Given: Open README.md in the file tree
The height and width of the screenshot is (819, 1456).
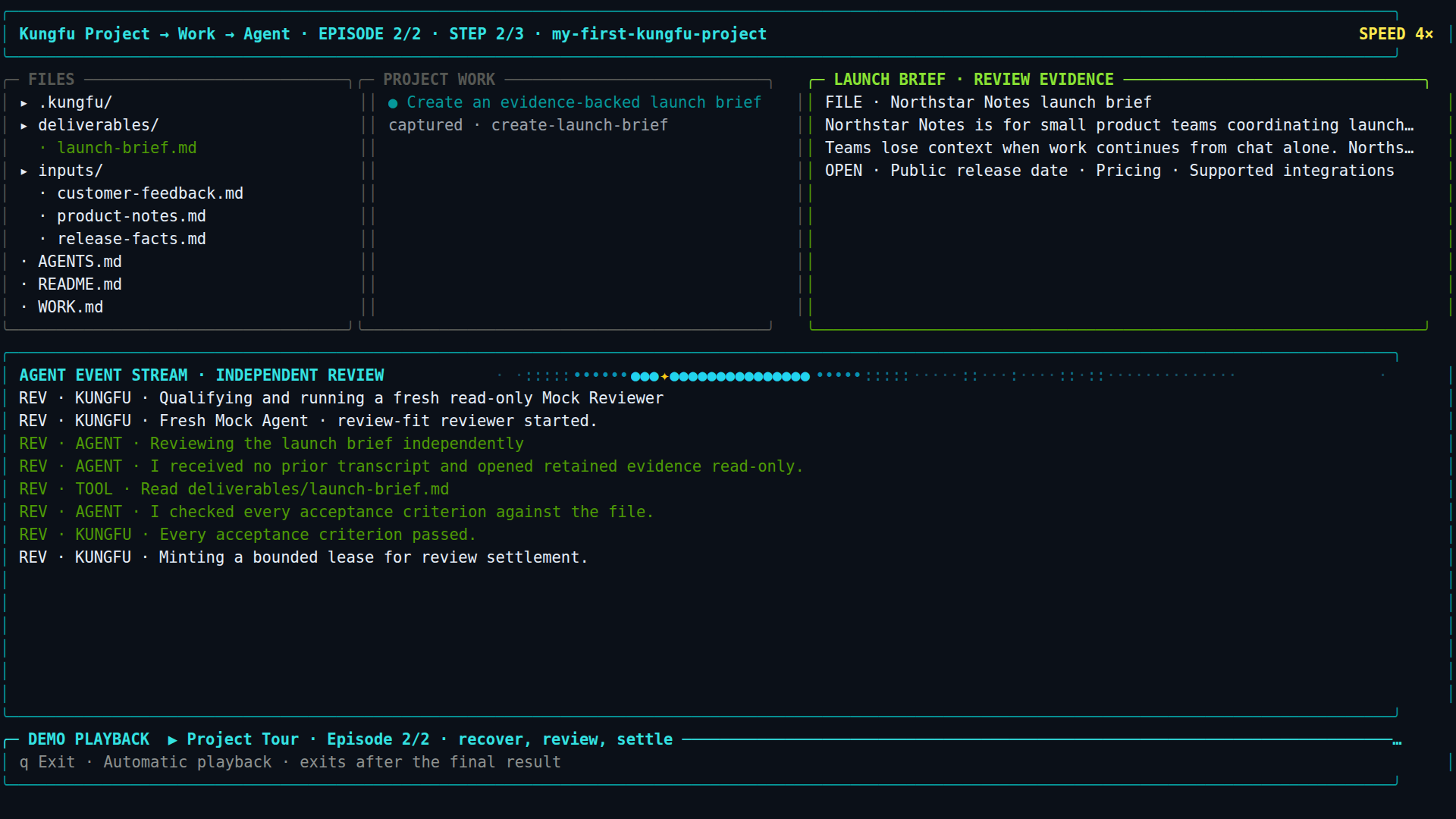Looking at the screenshot, I should pyautogui.click(x=80, y=284).
